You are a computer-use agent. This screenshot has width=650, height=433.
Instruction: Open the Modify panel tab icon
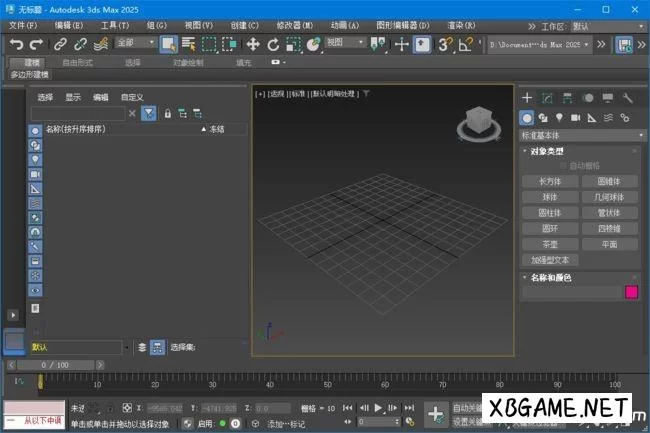point(547,98)
